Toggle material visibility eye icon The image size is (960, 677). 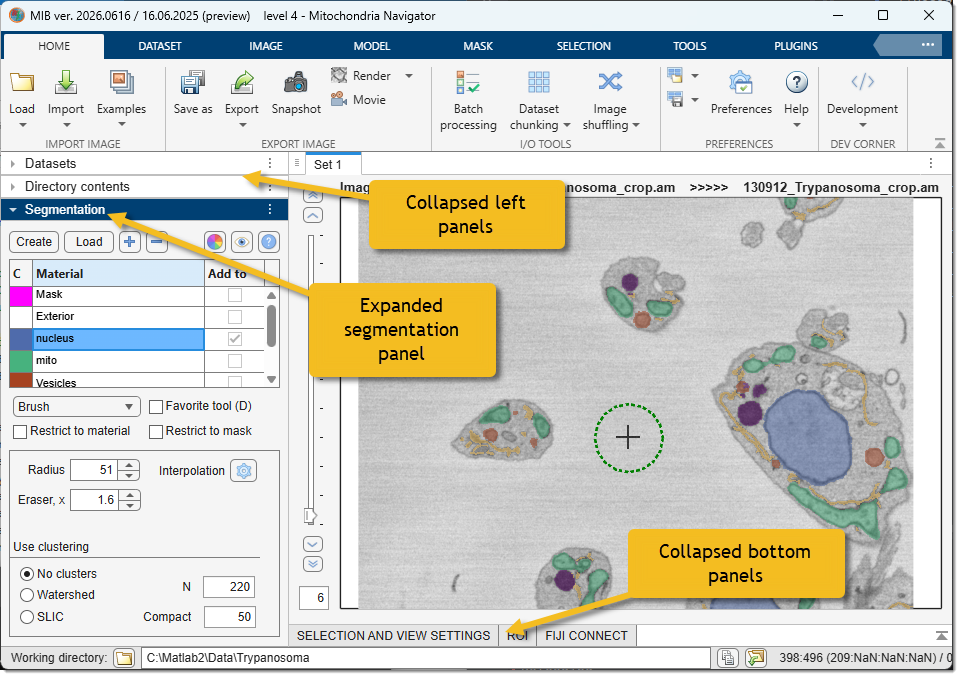[242, 242]
